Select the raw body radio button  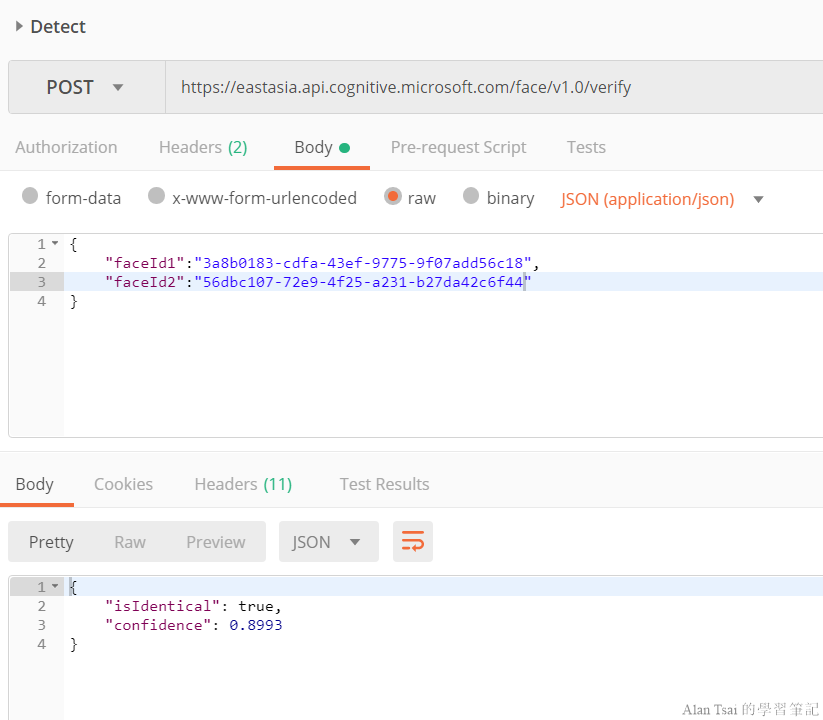(x=393, y=196)
